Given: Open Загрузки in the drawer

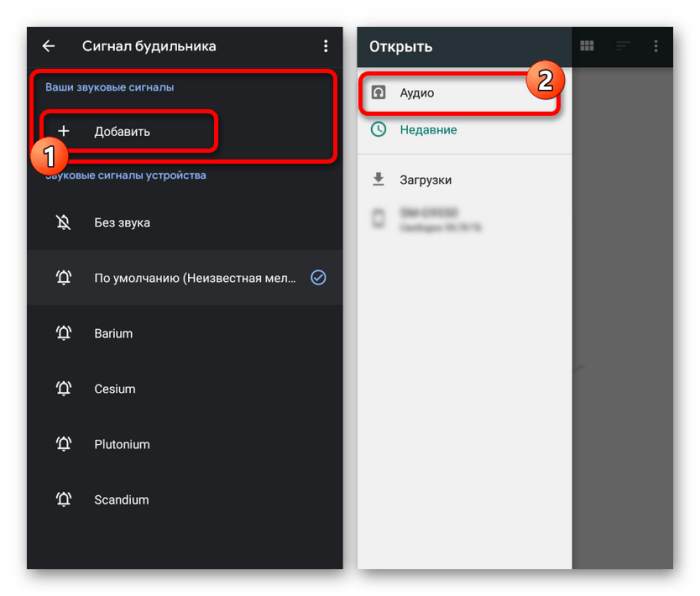Looking at the screenshot, I should (425, 180).
